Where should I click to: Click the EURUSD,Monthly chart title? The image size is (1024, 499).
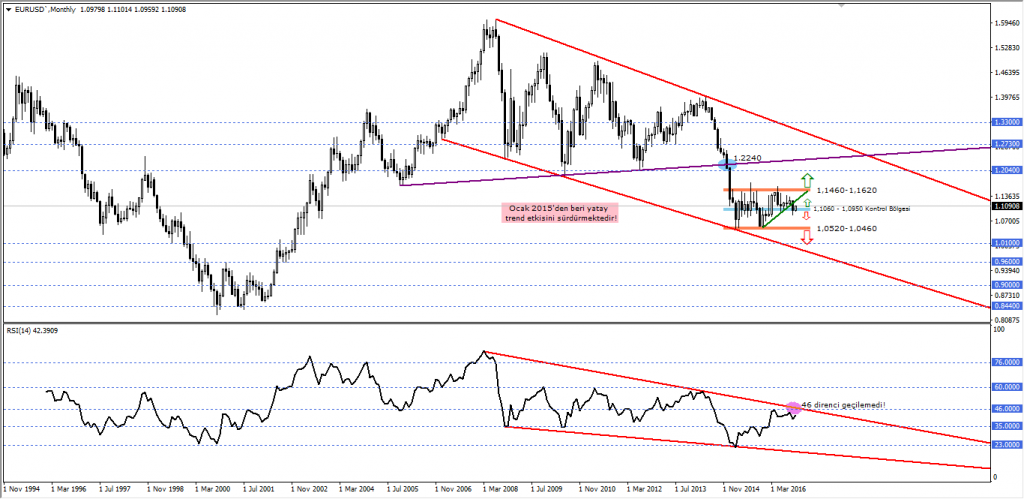click(44, 11)
